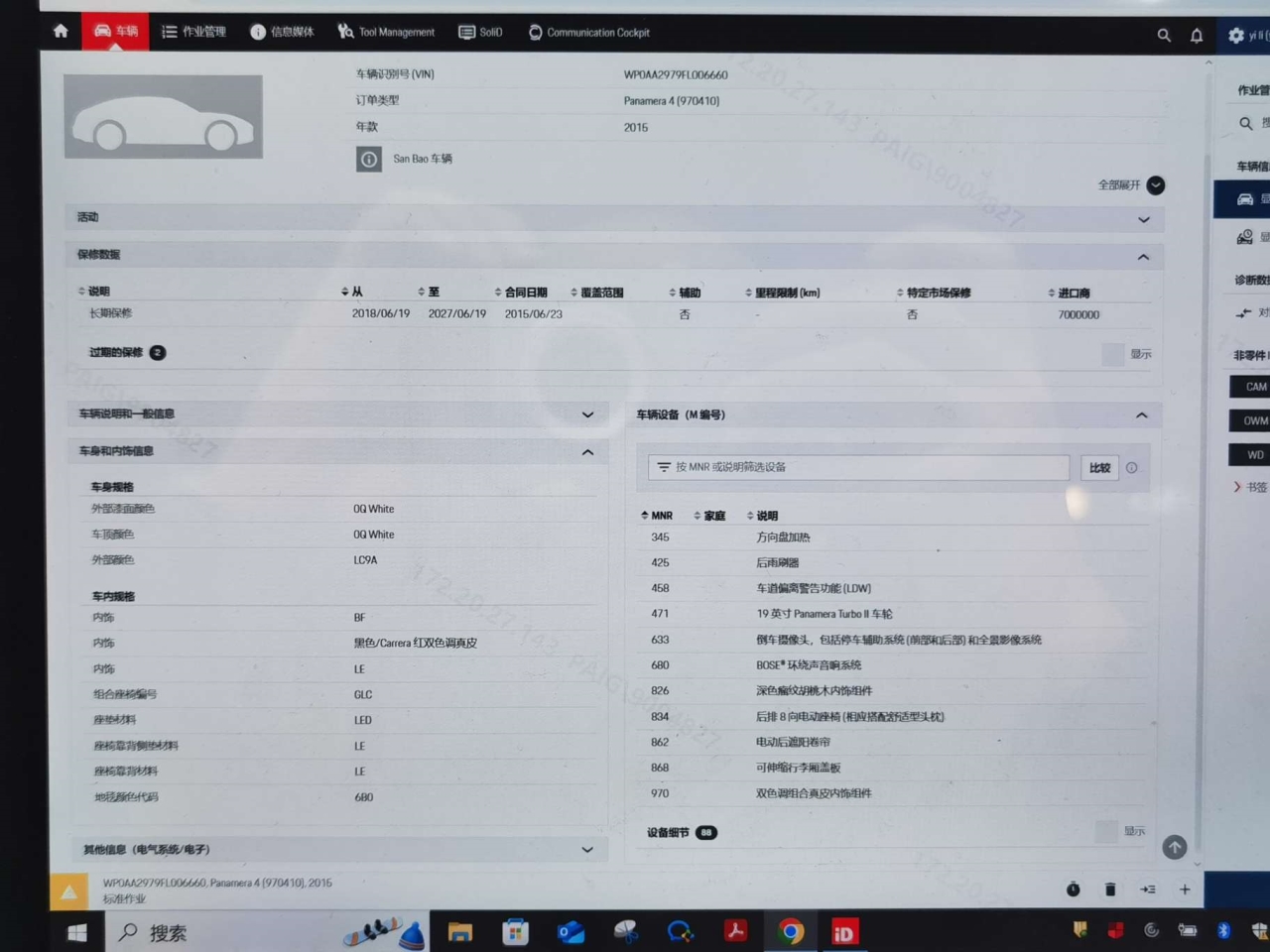This screenshot has height=952, width=1270.
Task: Open 信息媒体 in top navigation
Action: coord(282,32)
